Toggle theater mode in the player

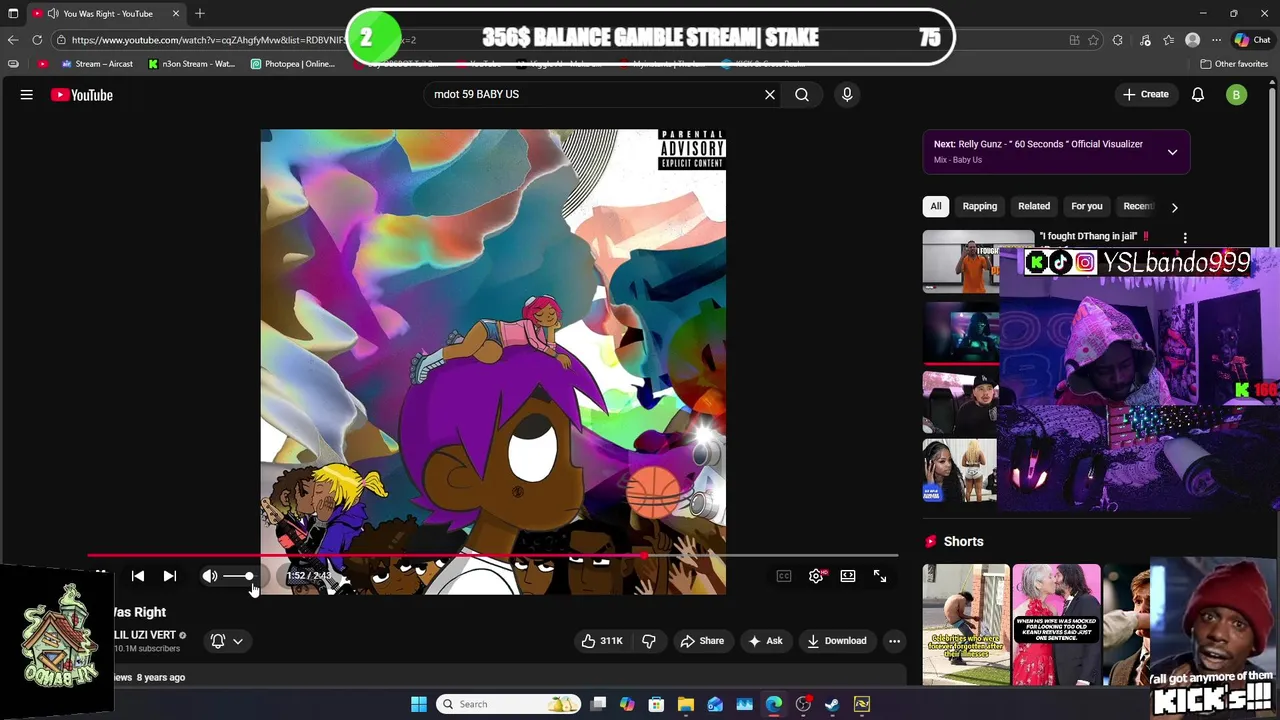click(848, 576)
